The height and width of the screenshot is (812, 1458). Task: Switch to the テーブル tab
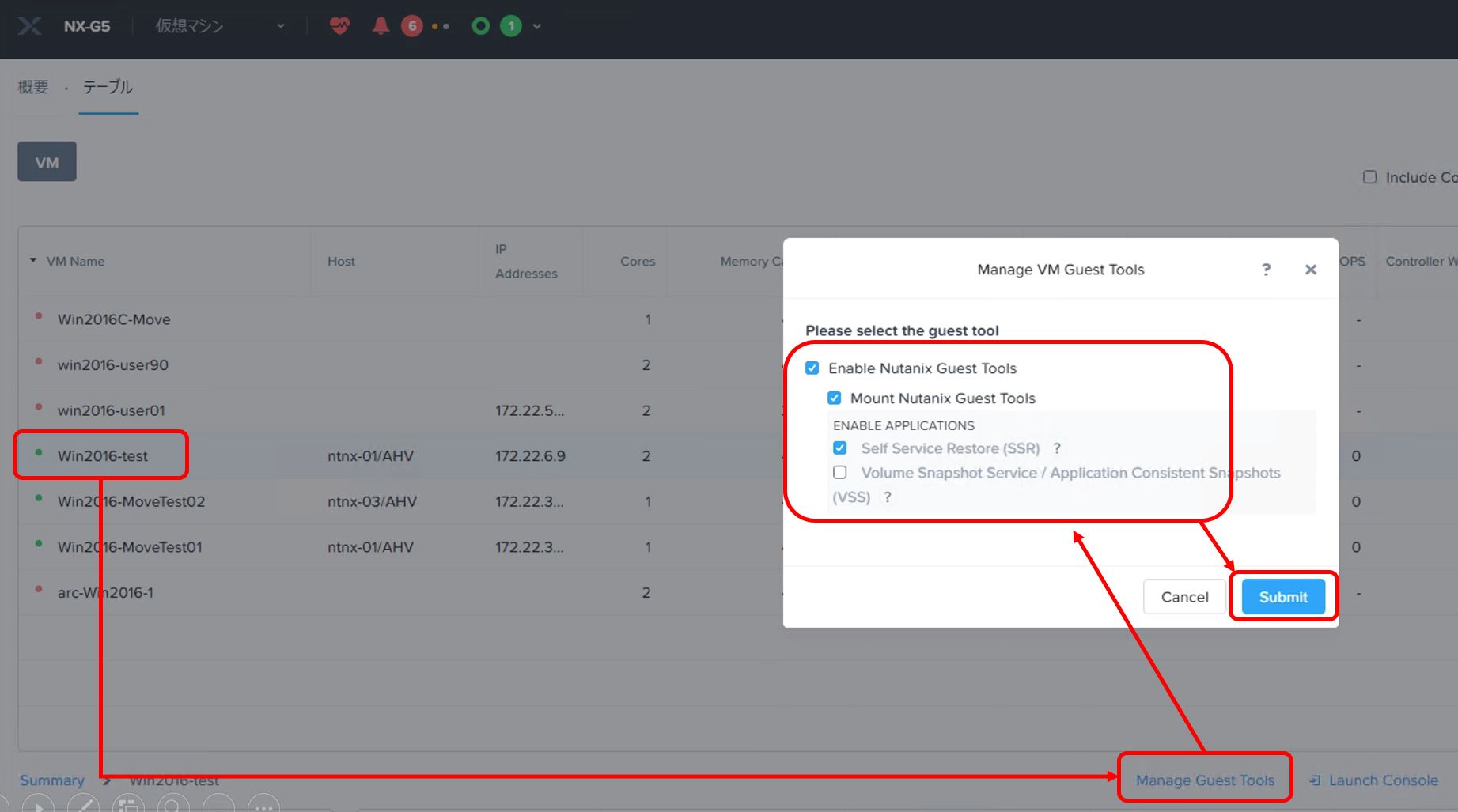coord(108,87)
